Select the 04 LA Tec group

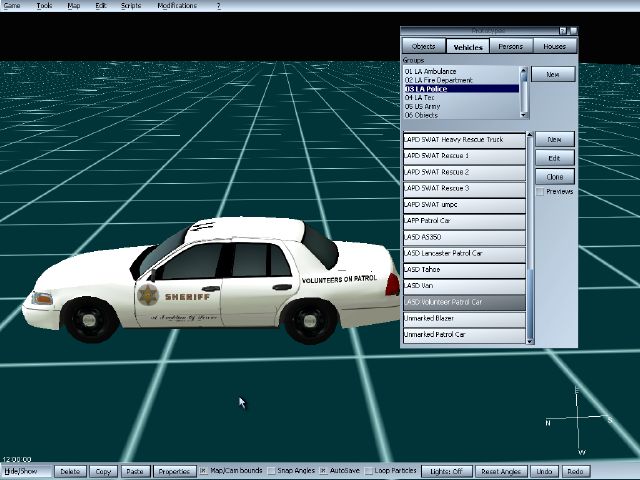tap(461, 98)
